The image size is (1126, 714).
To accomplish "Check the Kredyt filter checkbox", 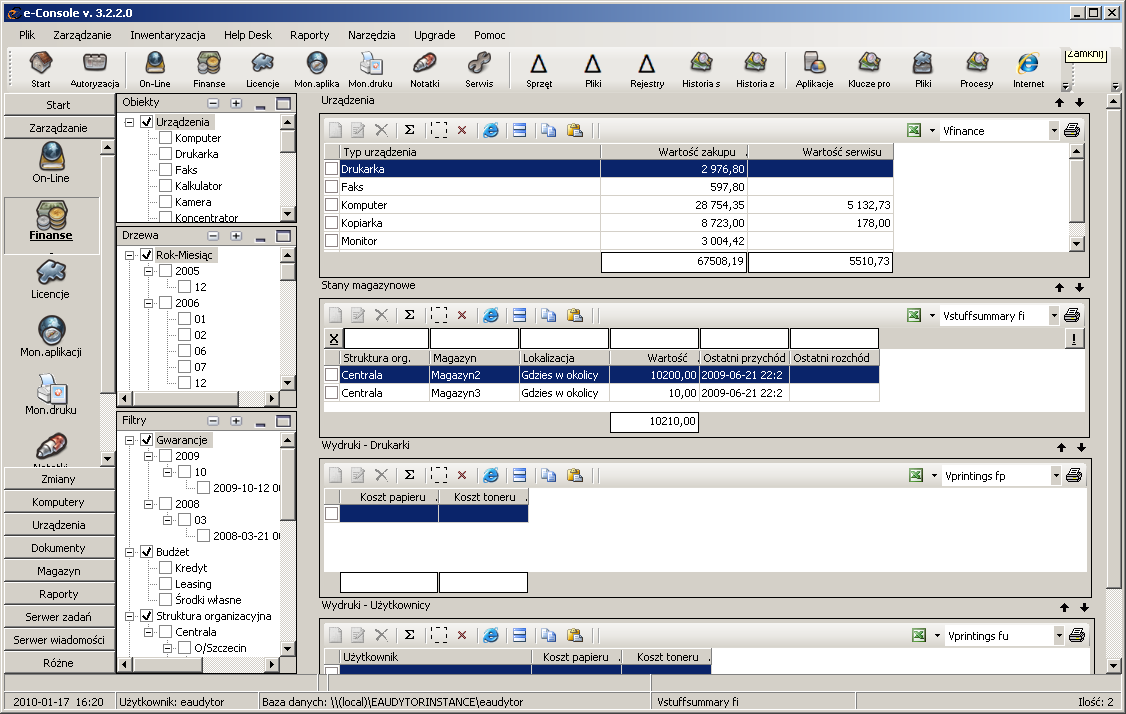I will [x=165, y=567].
